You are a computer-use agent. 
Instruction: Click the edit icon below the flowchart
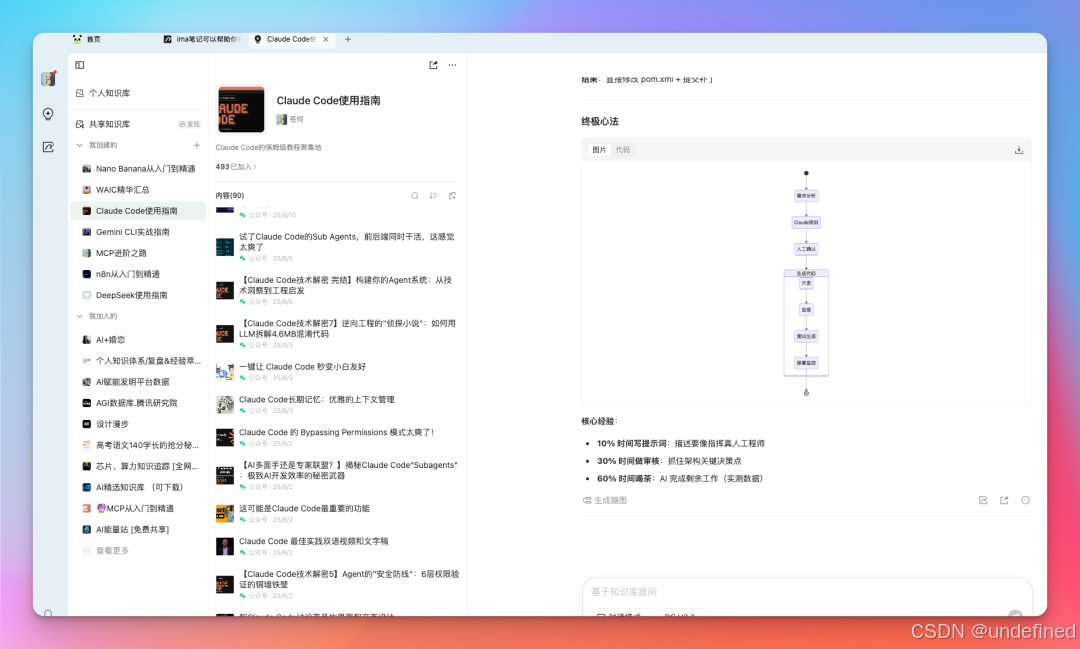click(x=983, y=500)
